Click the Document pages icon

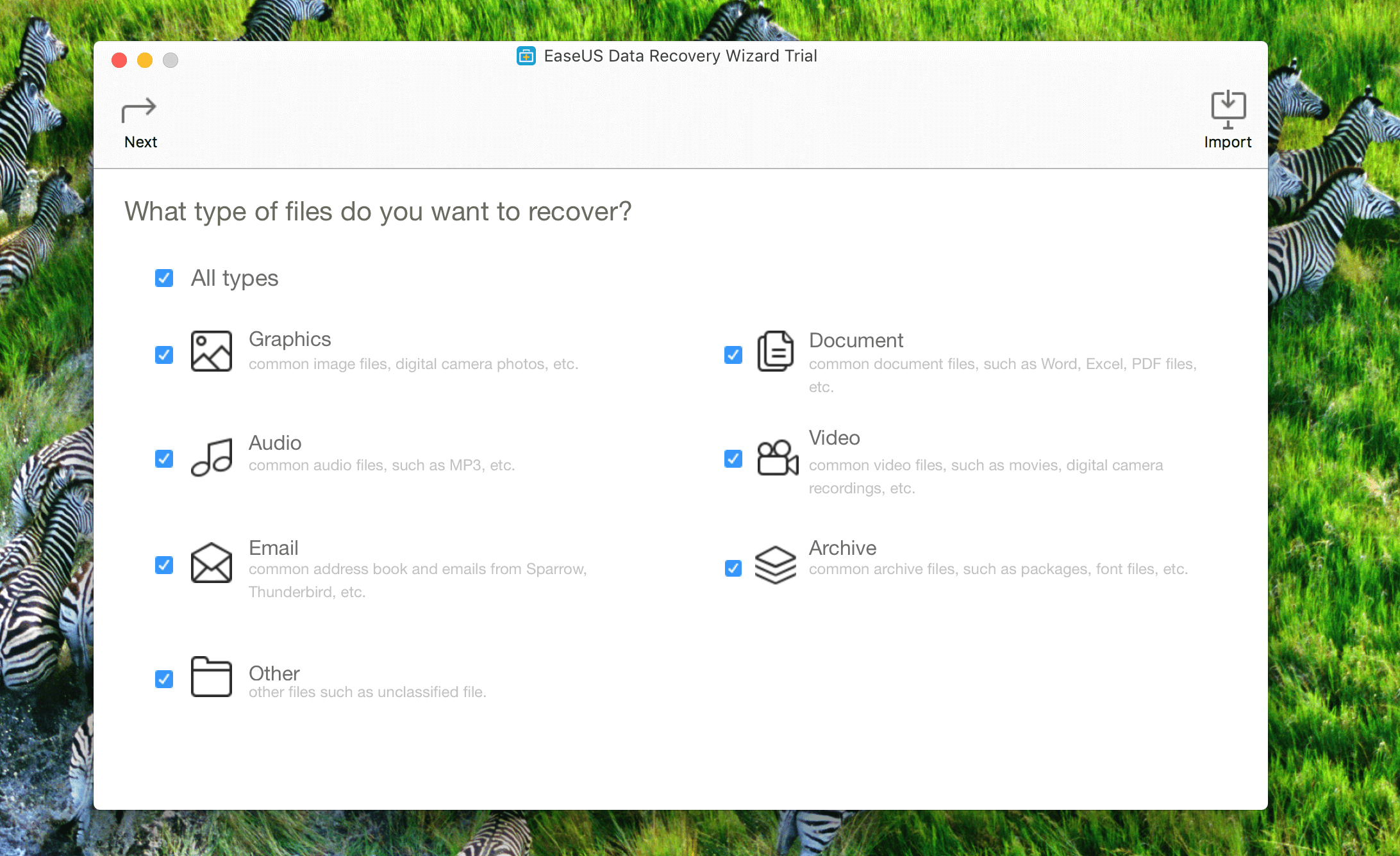pyautogui.click(x=775, y=351)
